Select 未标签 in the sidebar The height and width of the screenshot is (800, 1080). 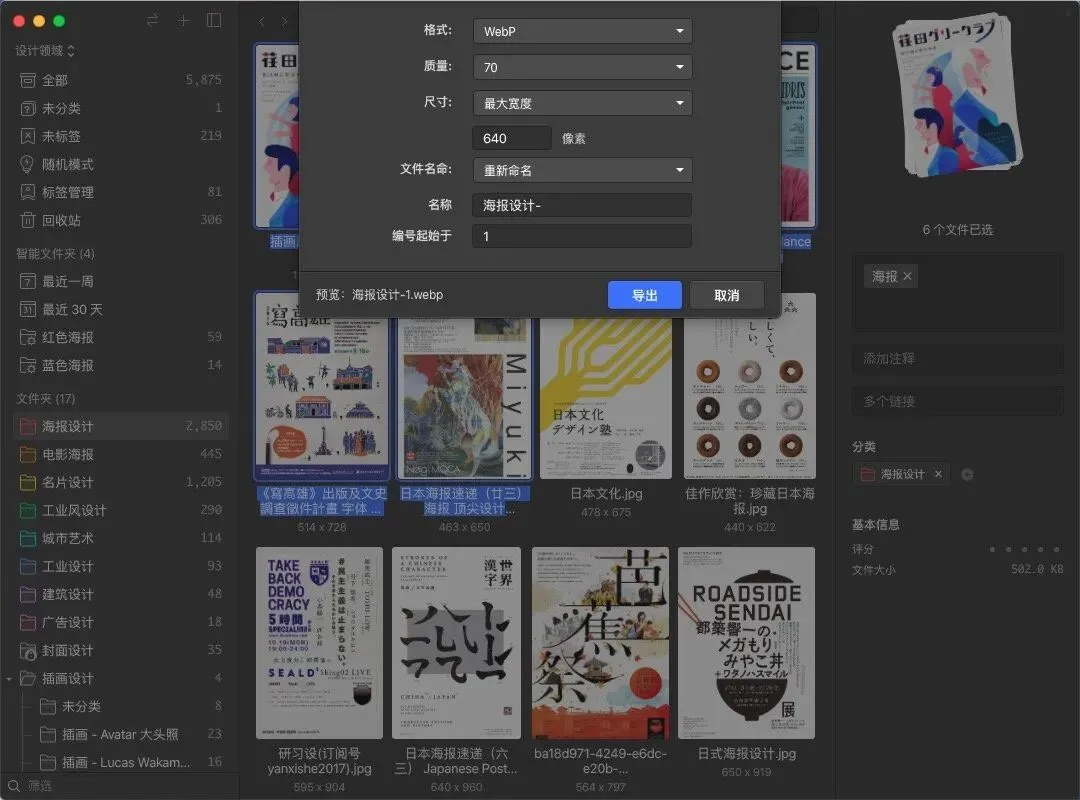(121, 136)
